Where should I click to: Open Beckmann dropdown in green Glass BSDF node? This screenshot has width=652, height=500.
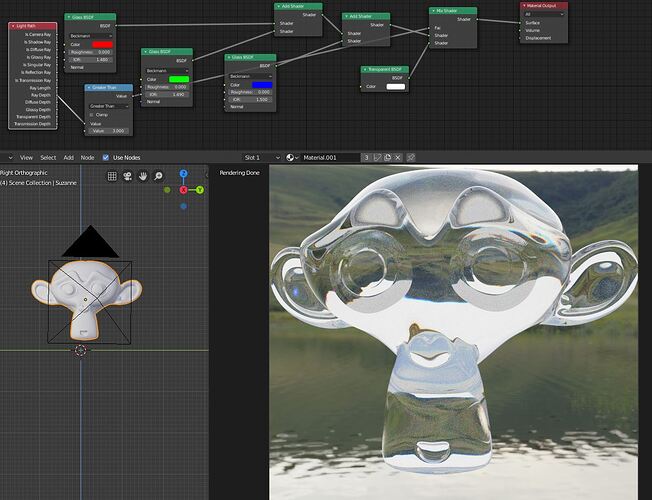(x=167, y=71)
